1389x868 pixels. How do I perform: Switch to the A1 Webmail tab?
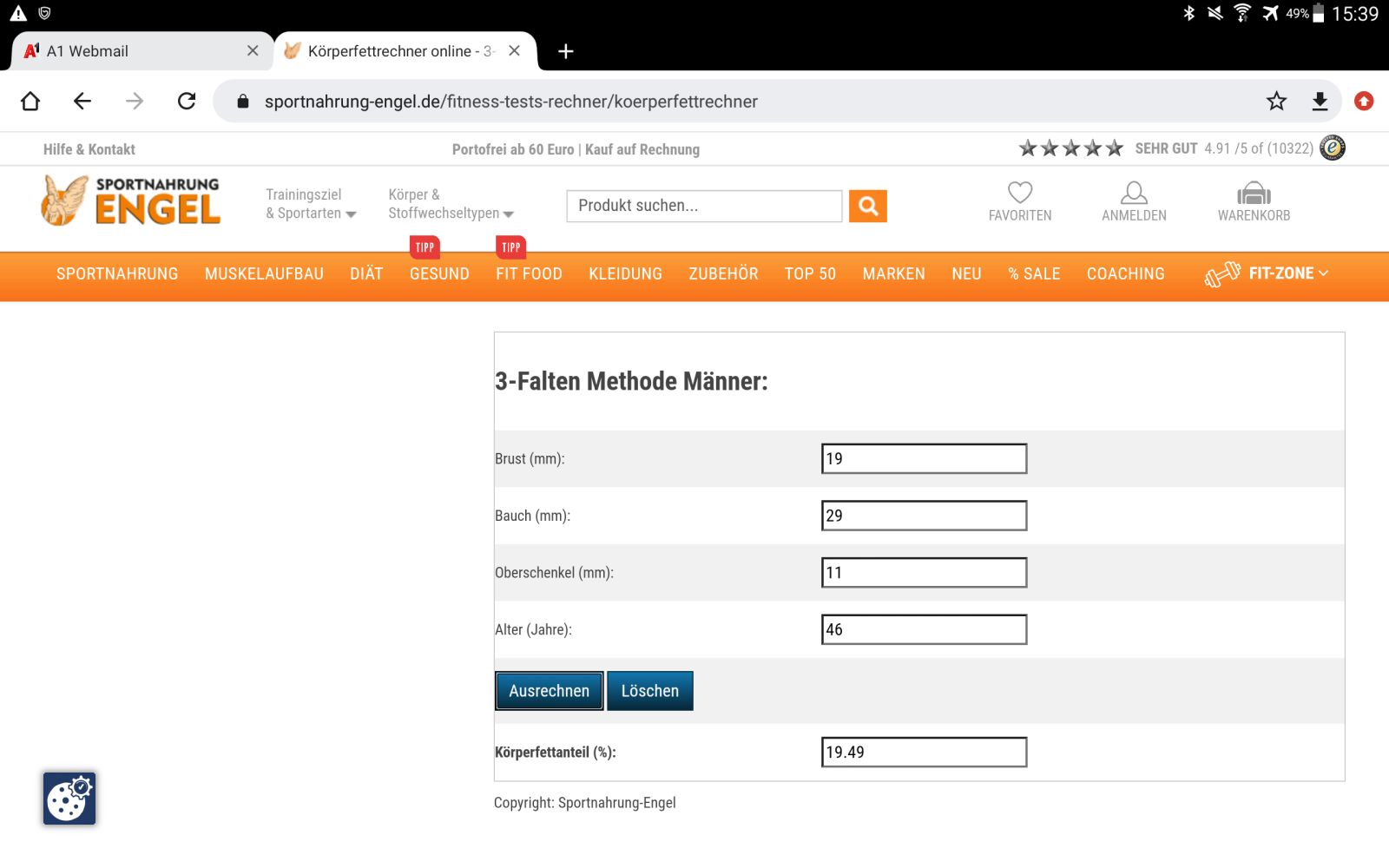130,51
